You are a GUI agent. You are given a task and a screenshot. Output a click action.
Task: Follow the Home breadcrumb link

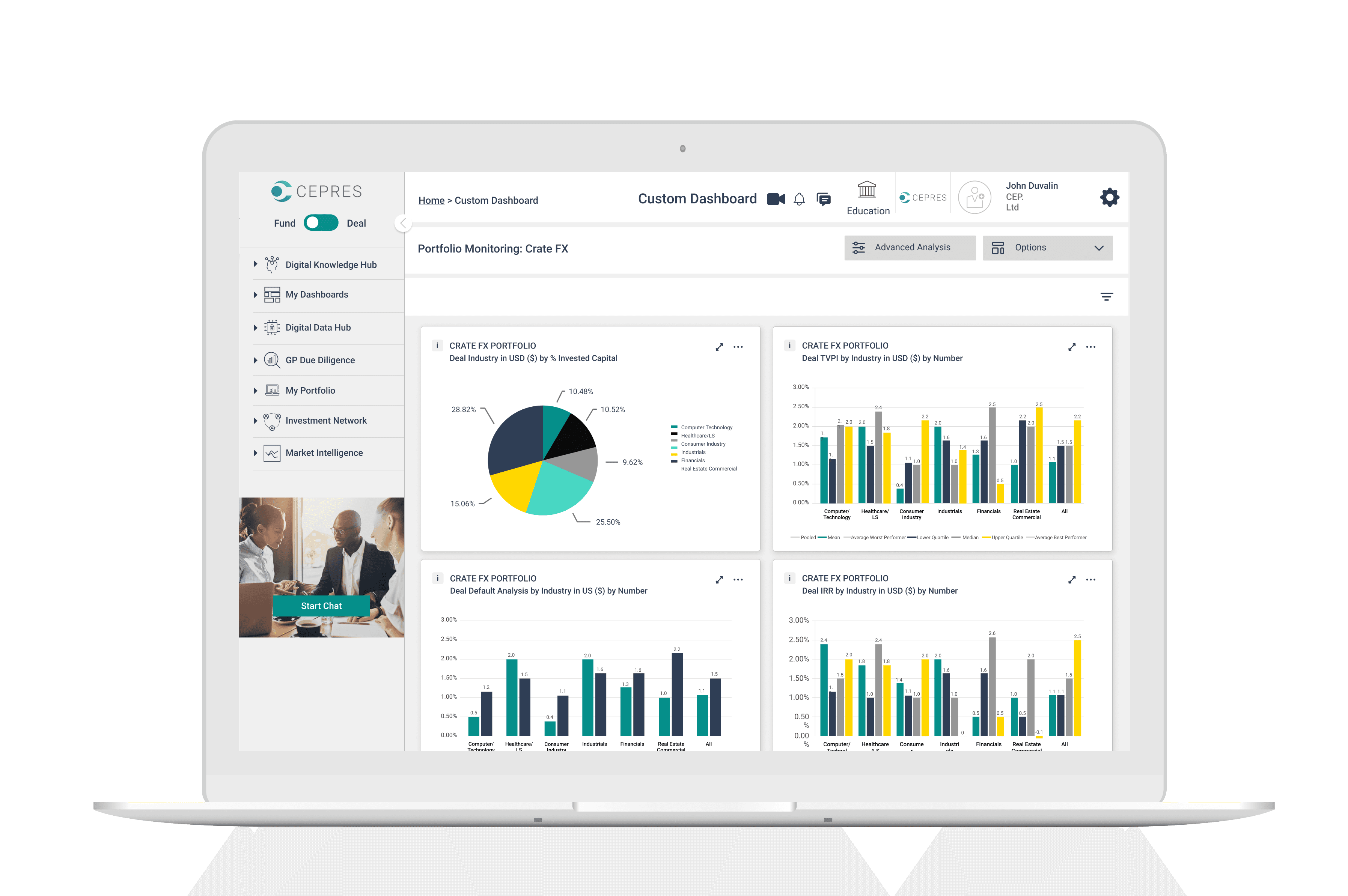point(431,200)
